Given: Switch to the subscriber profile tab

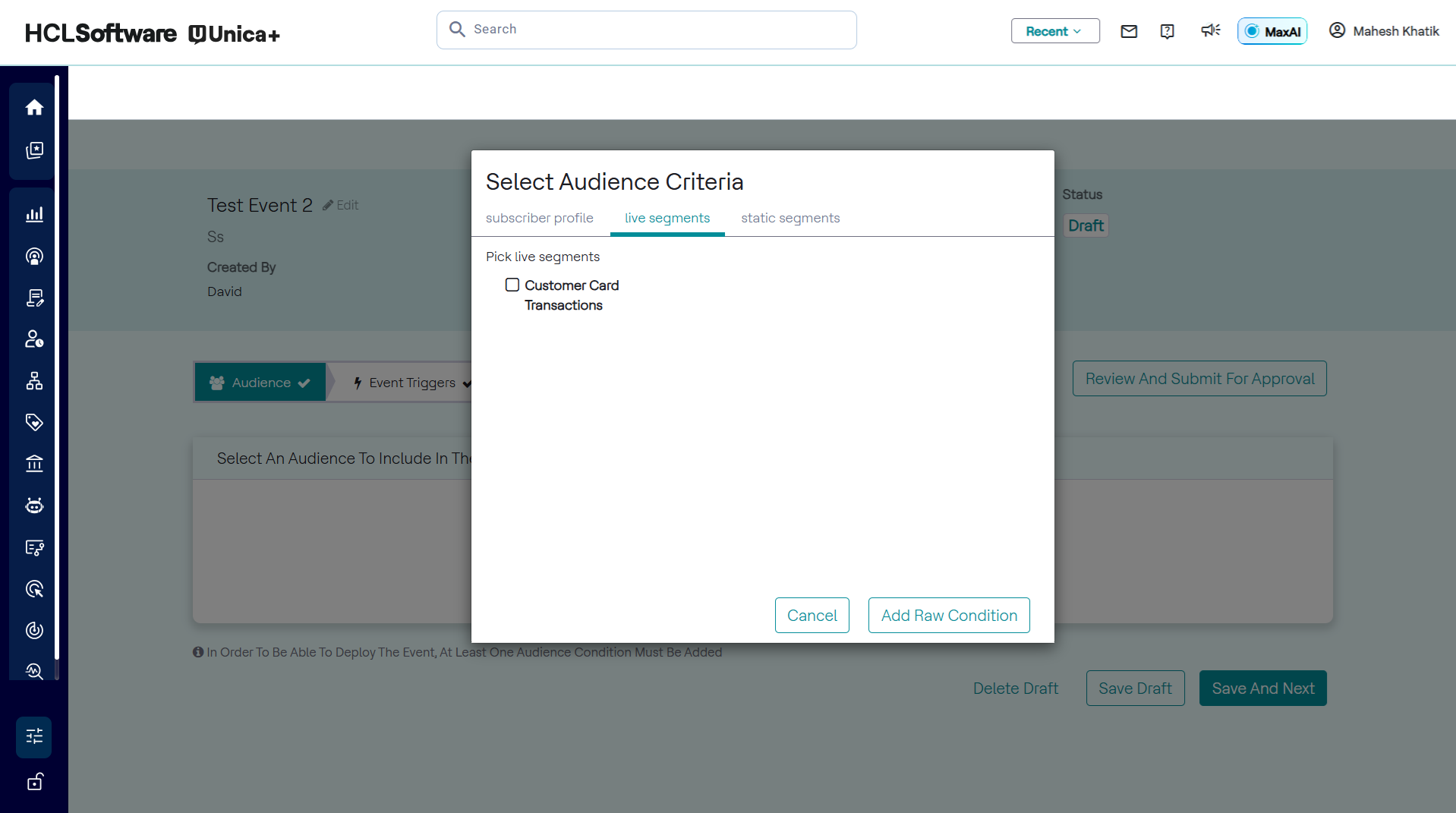Looking at the screenshot, I should (539, 218).
